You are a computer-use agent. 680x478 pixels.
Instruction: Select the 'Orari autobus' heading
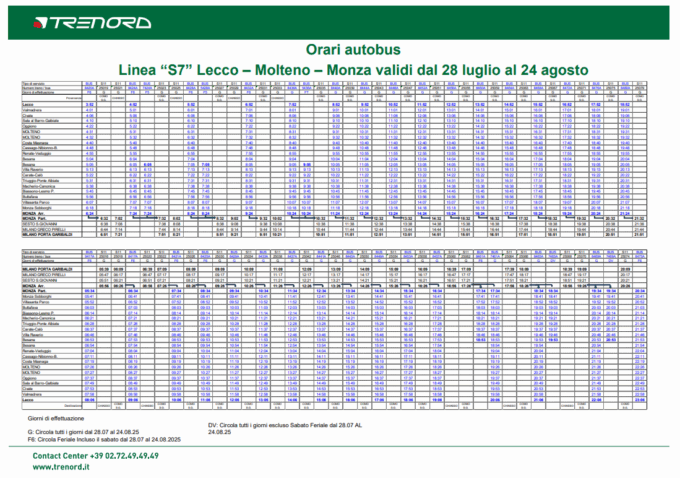[x=353, y=49]
